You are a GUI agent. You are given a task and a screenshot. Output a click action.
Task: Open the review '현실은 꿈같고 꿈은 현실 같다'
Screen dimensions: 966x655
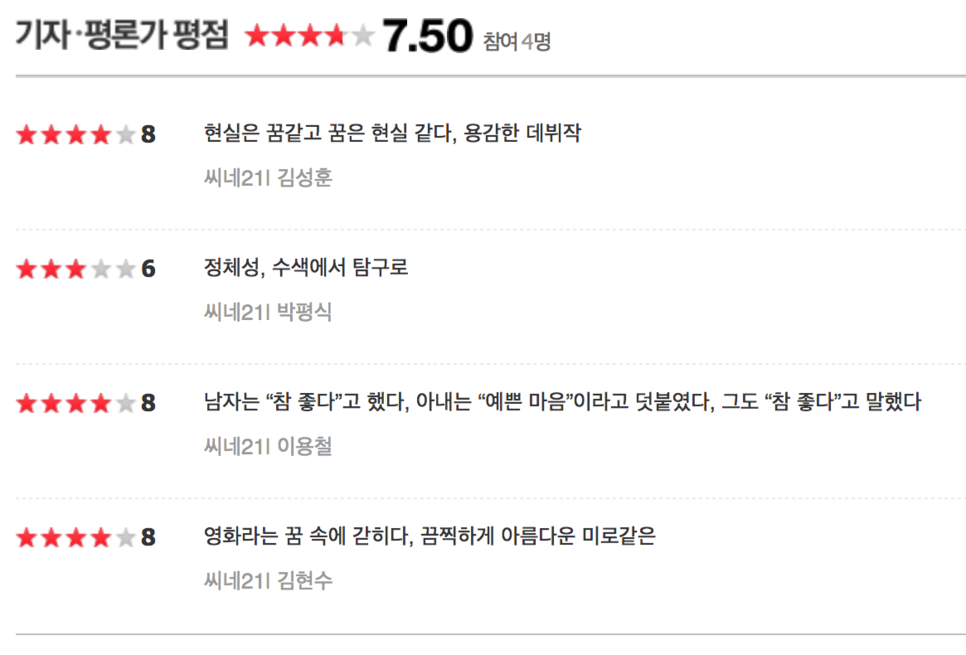click(x=392, y=132)
